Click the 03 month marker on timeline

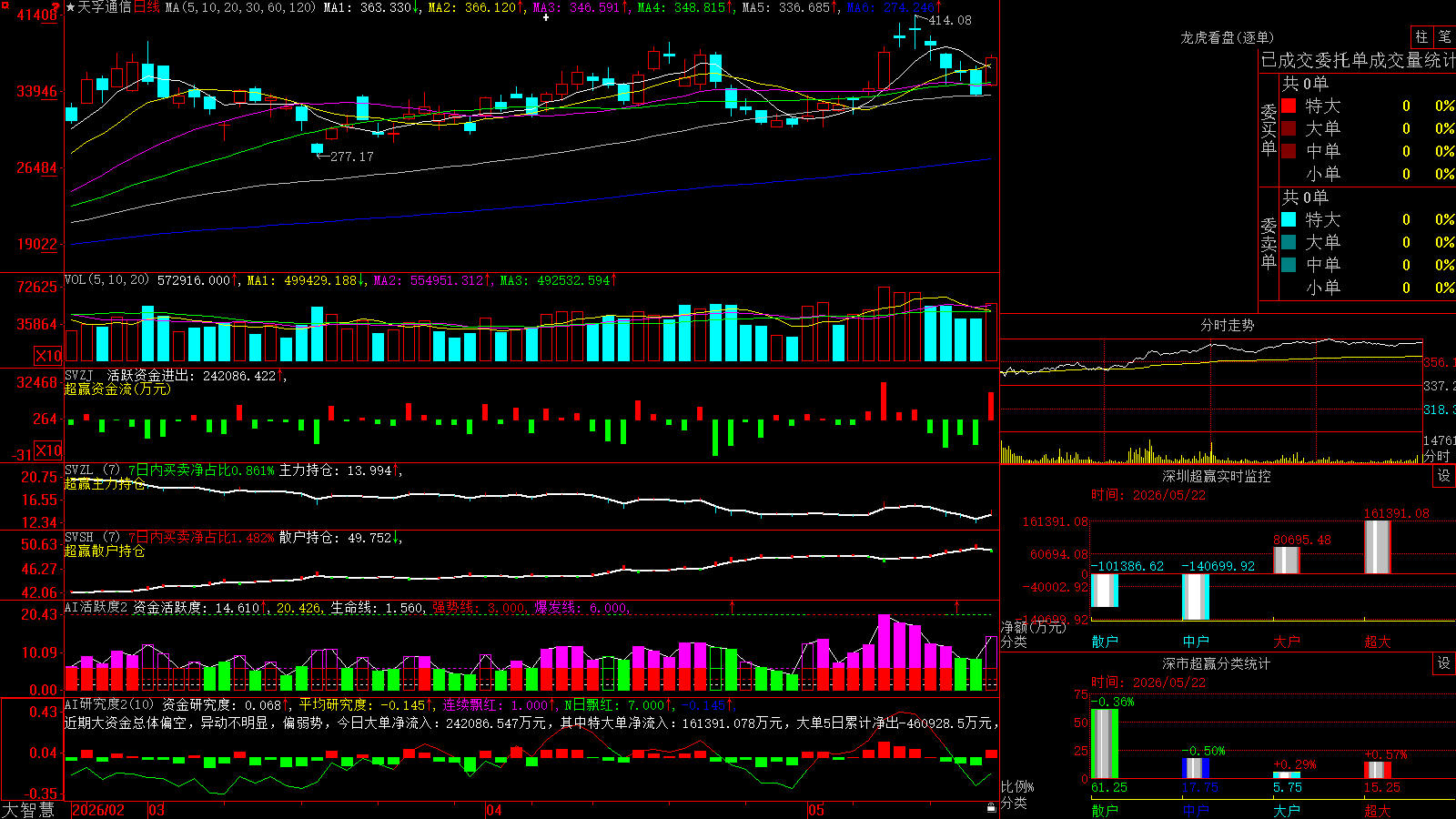(157, 810)
